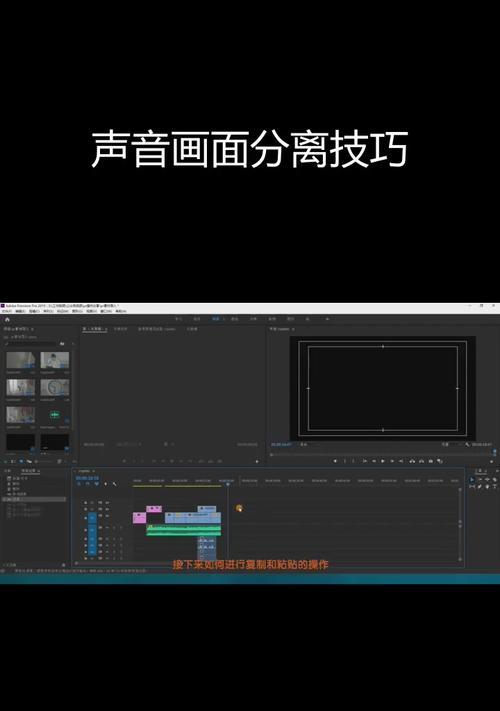Select highlighted folder in the effects panel
This screenshot has height=711, width=500.
pos(34,499)
